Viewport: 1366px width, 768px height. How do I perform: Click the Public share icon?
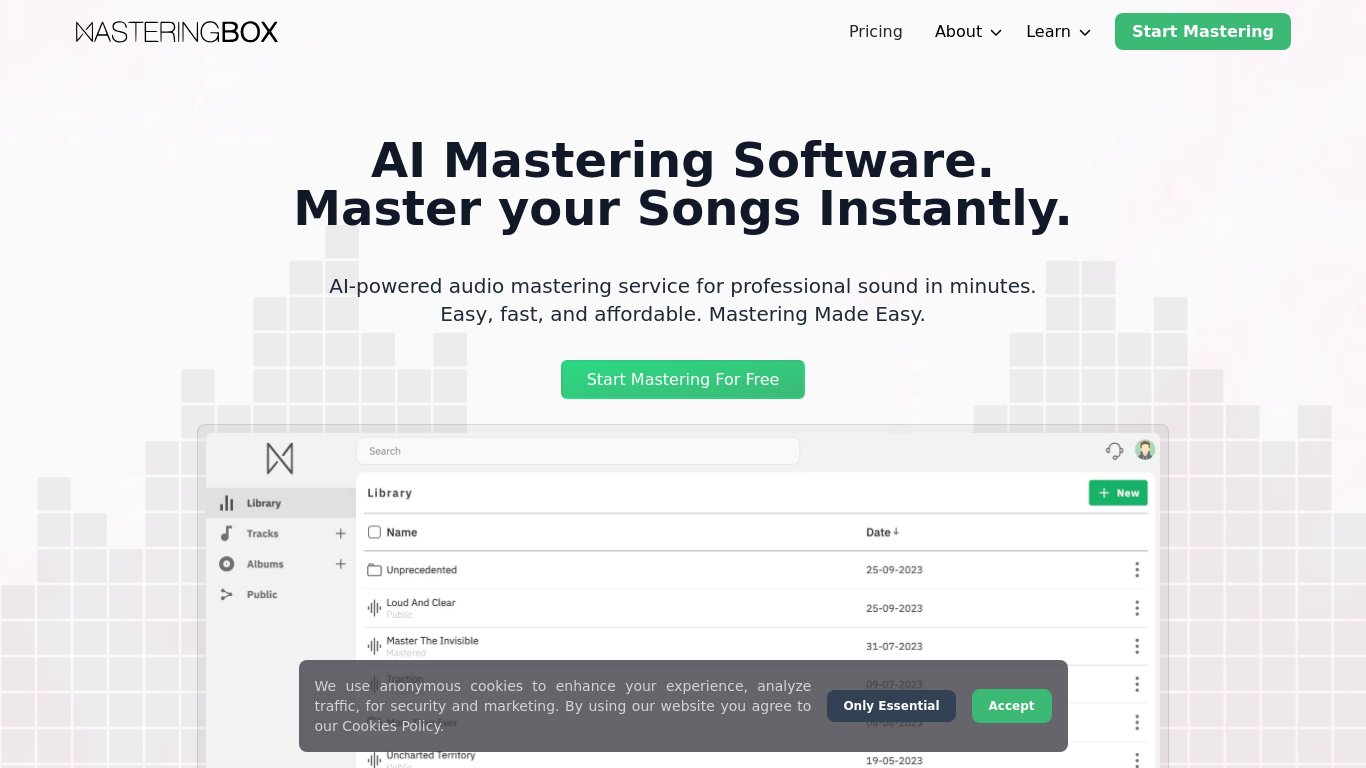pyautogui.click(x=227, y=594)
